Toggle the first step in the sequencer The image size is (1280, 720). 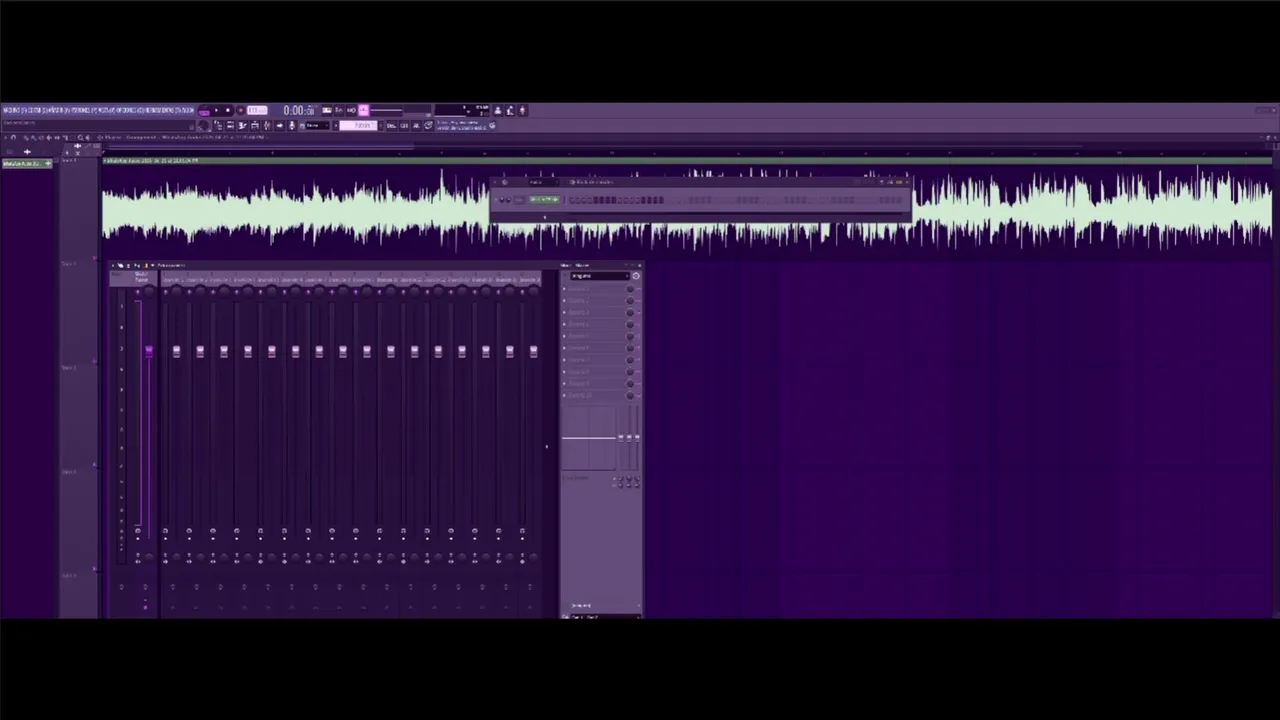tap(572, 200)
